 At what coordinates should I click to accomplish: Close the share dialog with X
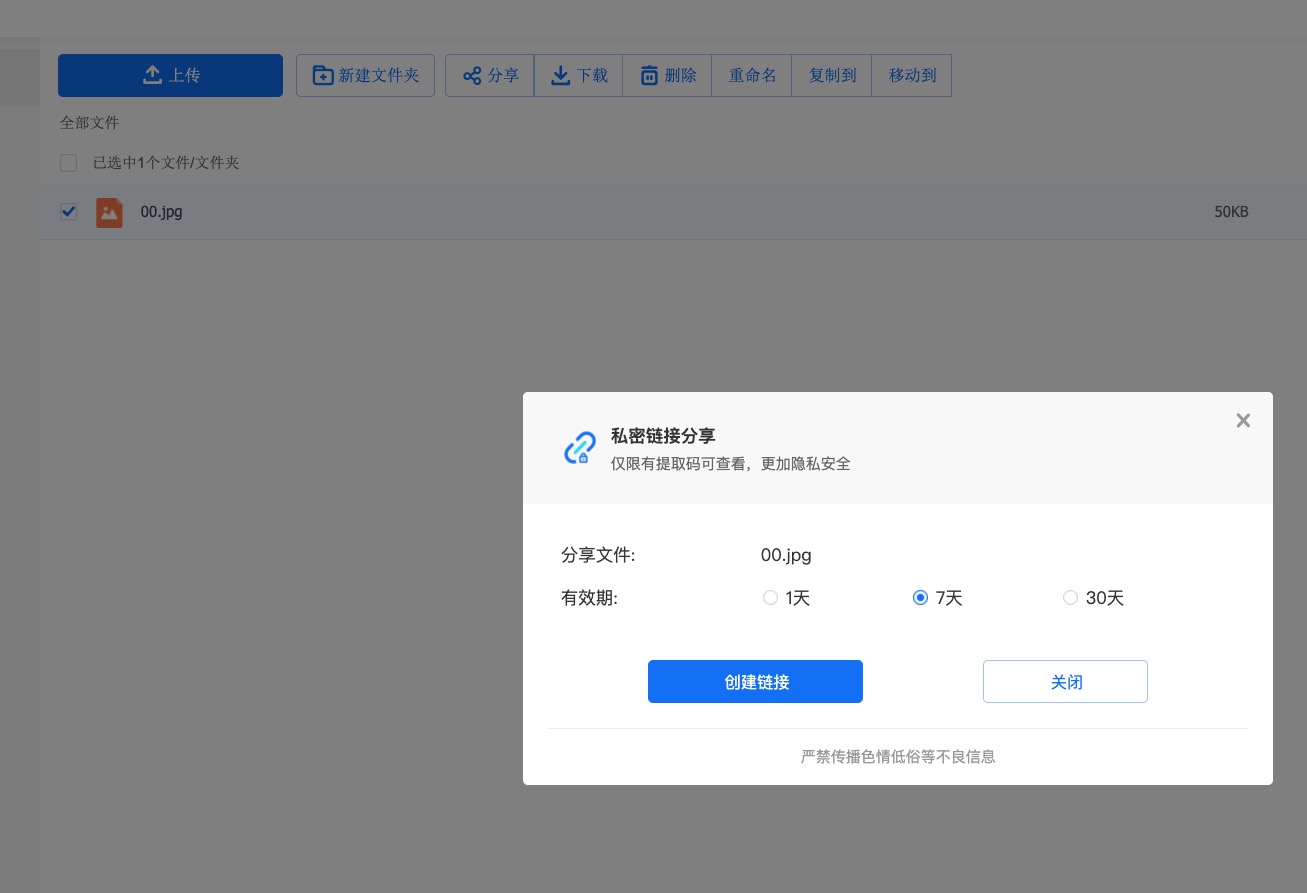1243,421
